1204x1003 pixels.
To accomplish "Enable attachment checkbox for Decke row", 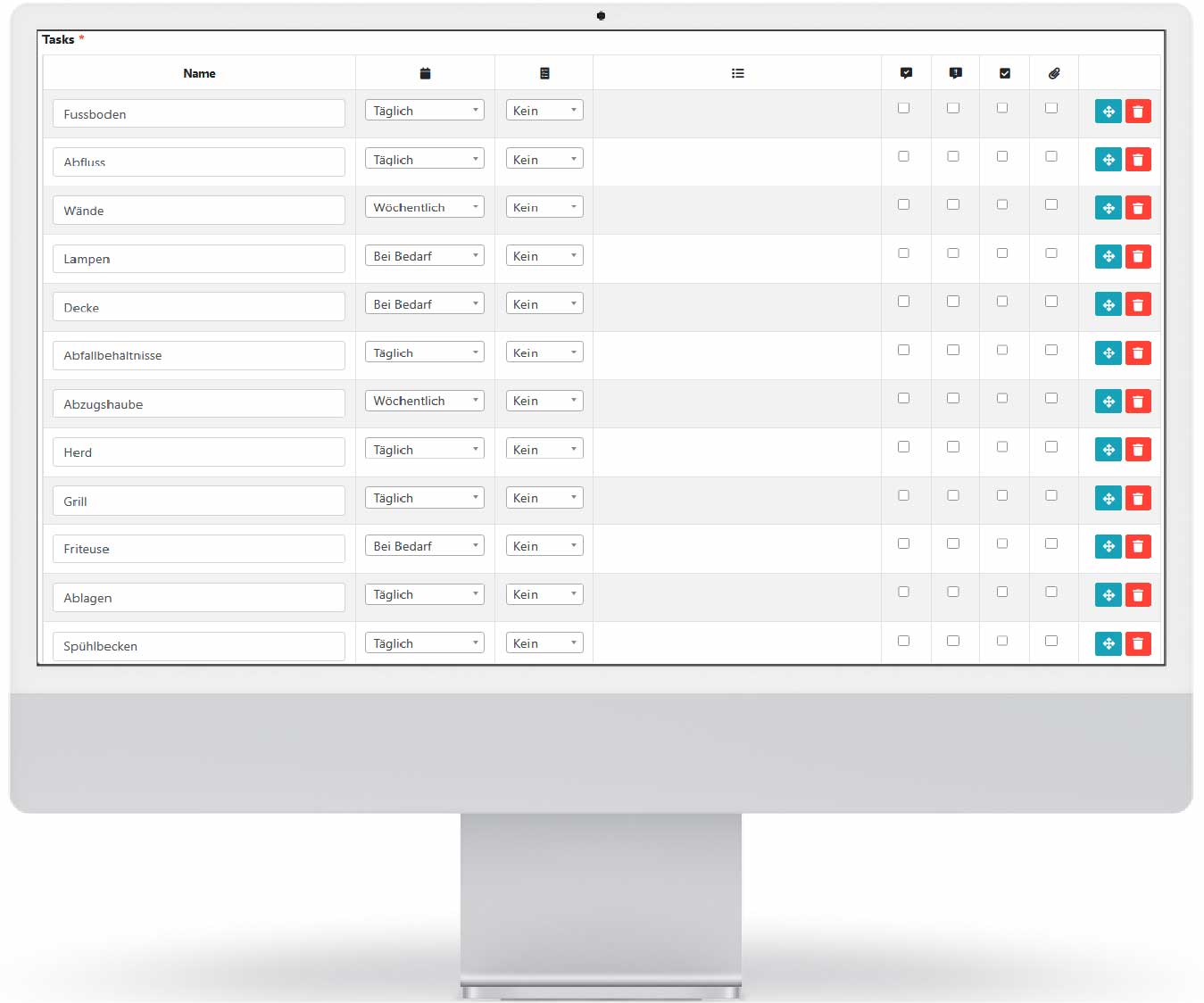I will 1051,302.
